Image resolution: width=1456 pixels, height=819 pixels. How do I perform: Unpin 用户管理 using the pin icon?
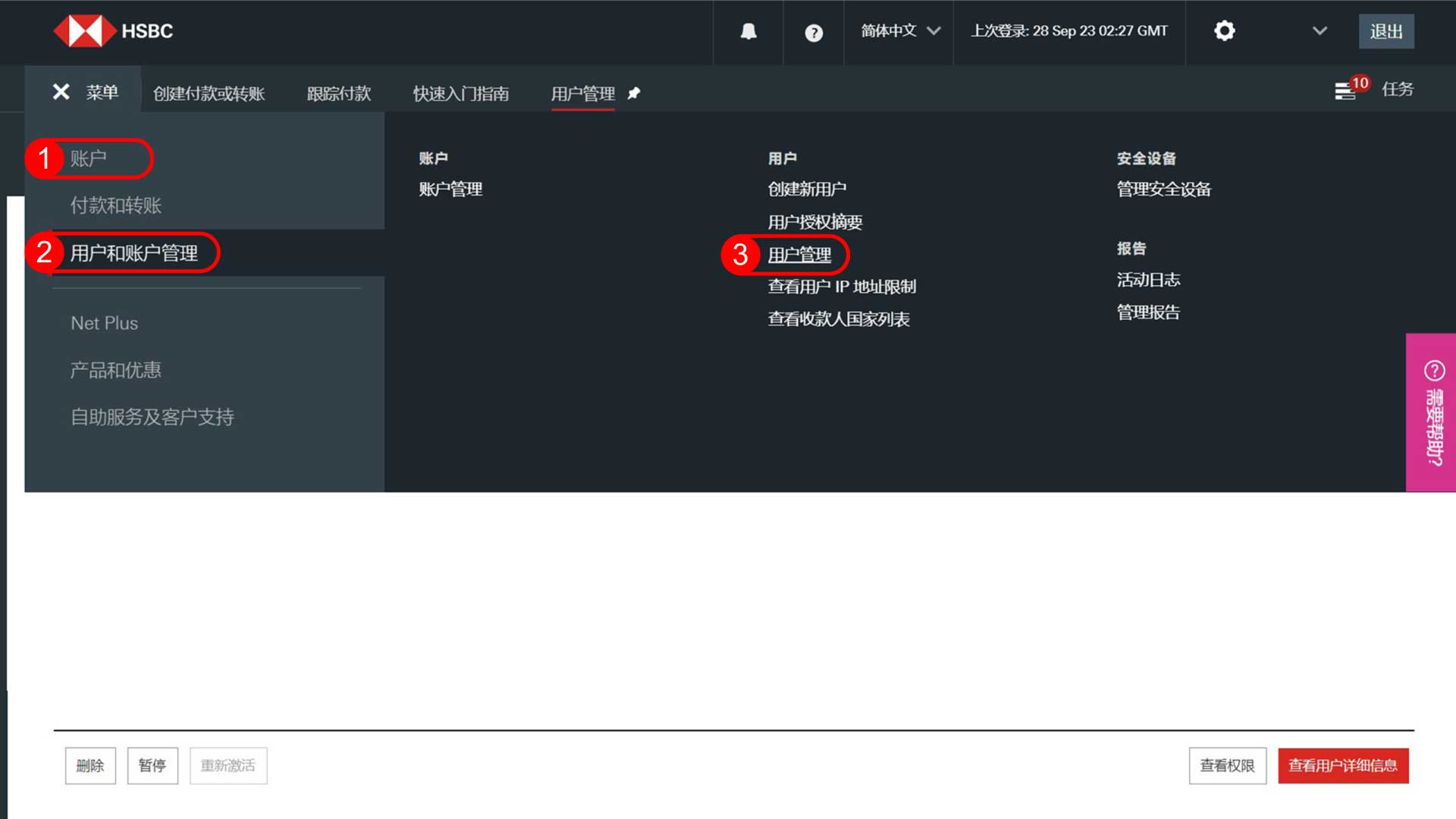[x=635, y=93]
